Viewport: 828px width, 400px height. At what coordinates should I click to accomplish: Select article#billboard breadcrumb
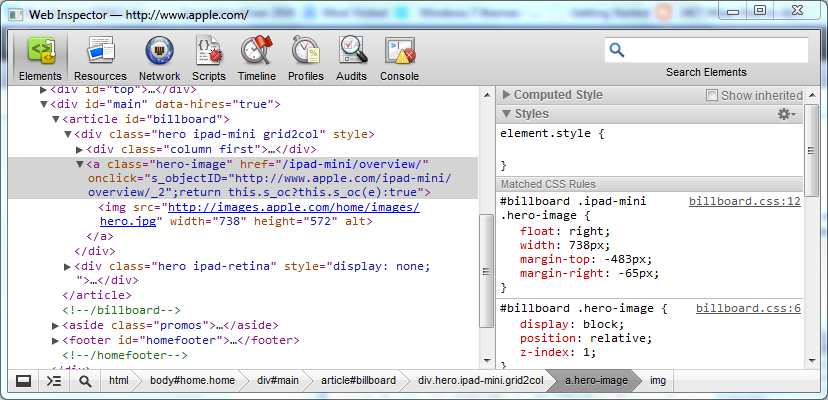[x=358, y=380]
